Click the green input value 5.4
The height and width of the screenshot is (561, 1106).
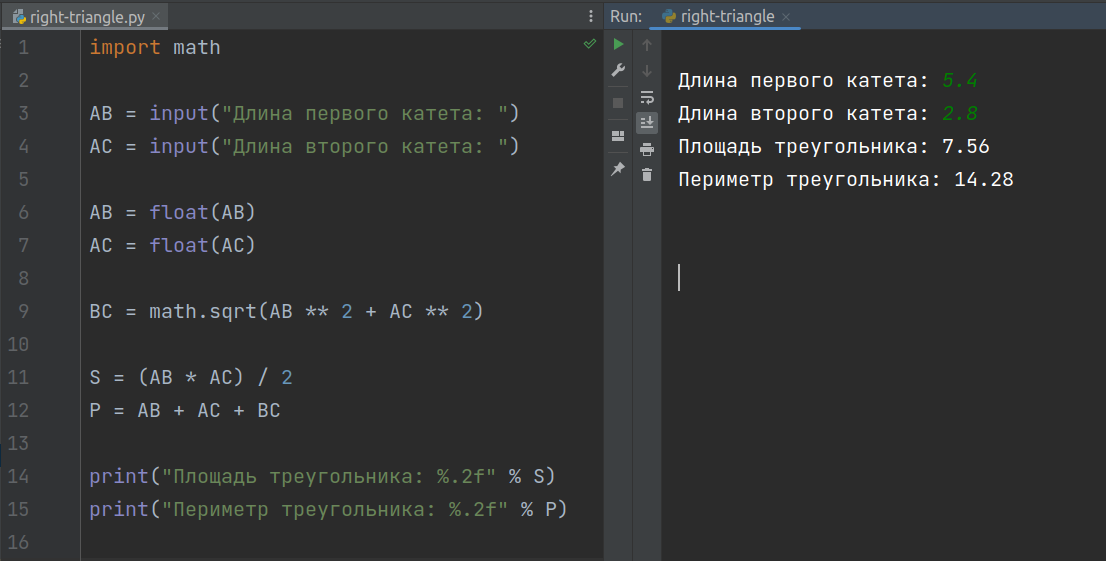960,80
